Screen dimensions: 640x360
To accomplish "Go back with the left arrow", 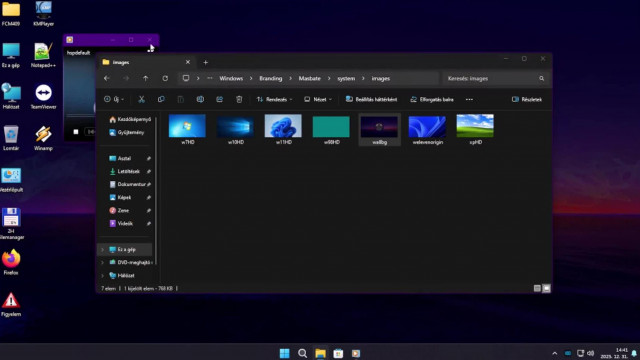I will pos(107,78).
